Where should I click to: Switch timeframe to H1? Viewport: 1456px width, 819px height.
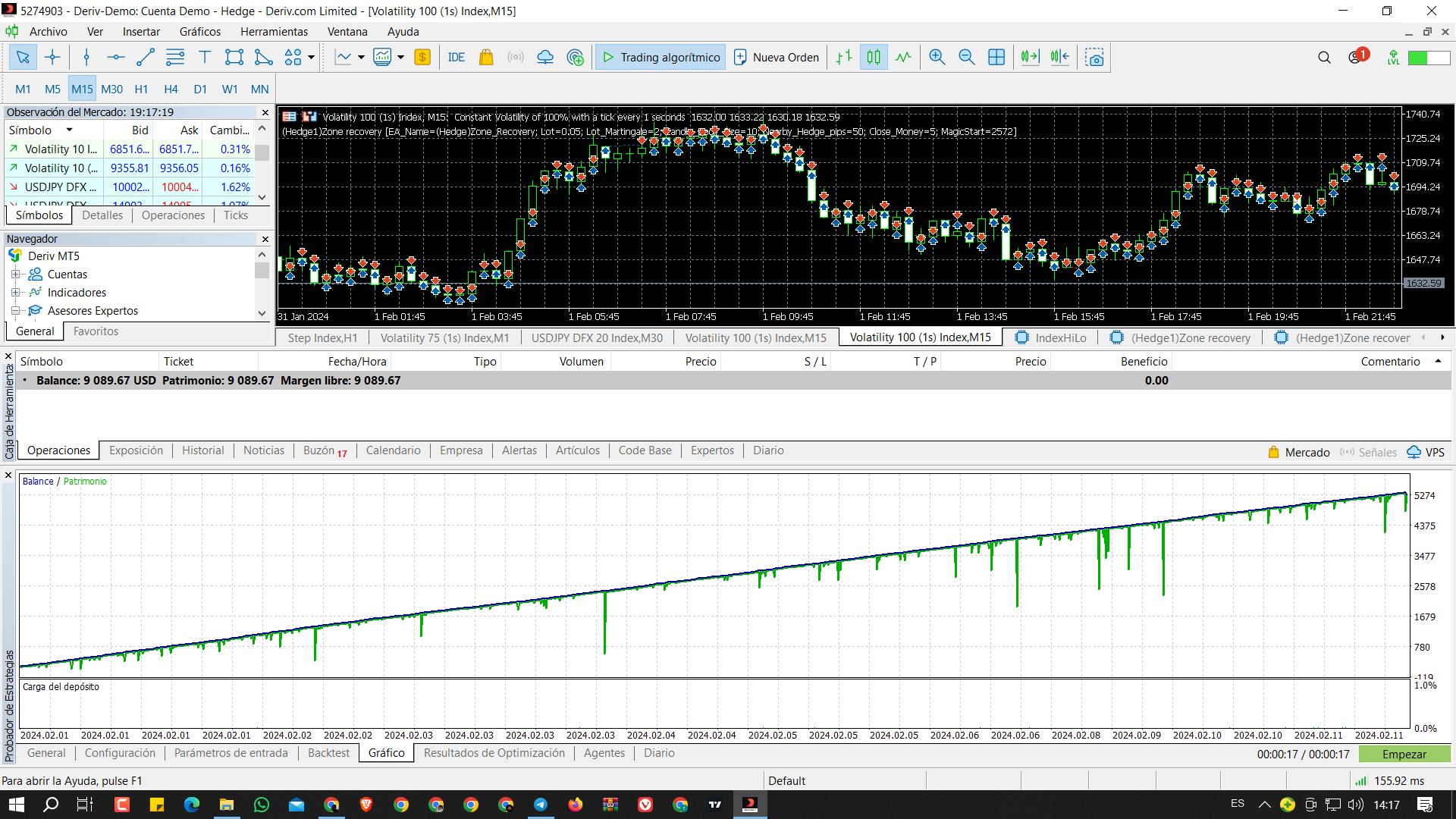click(x=141, y=89)
